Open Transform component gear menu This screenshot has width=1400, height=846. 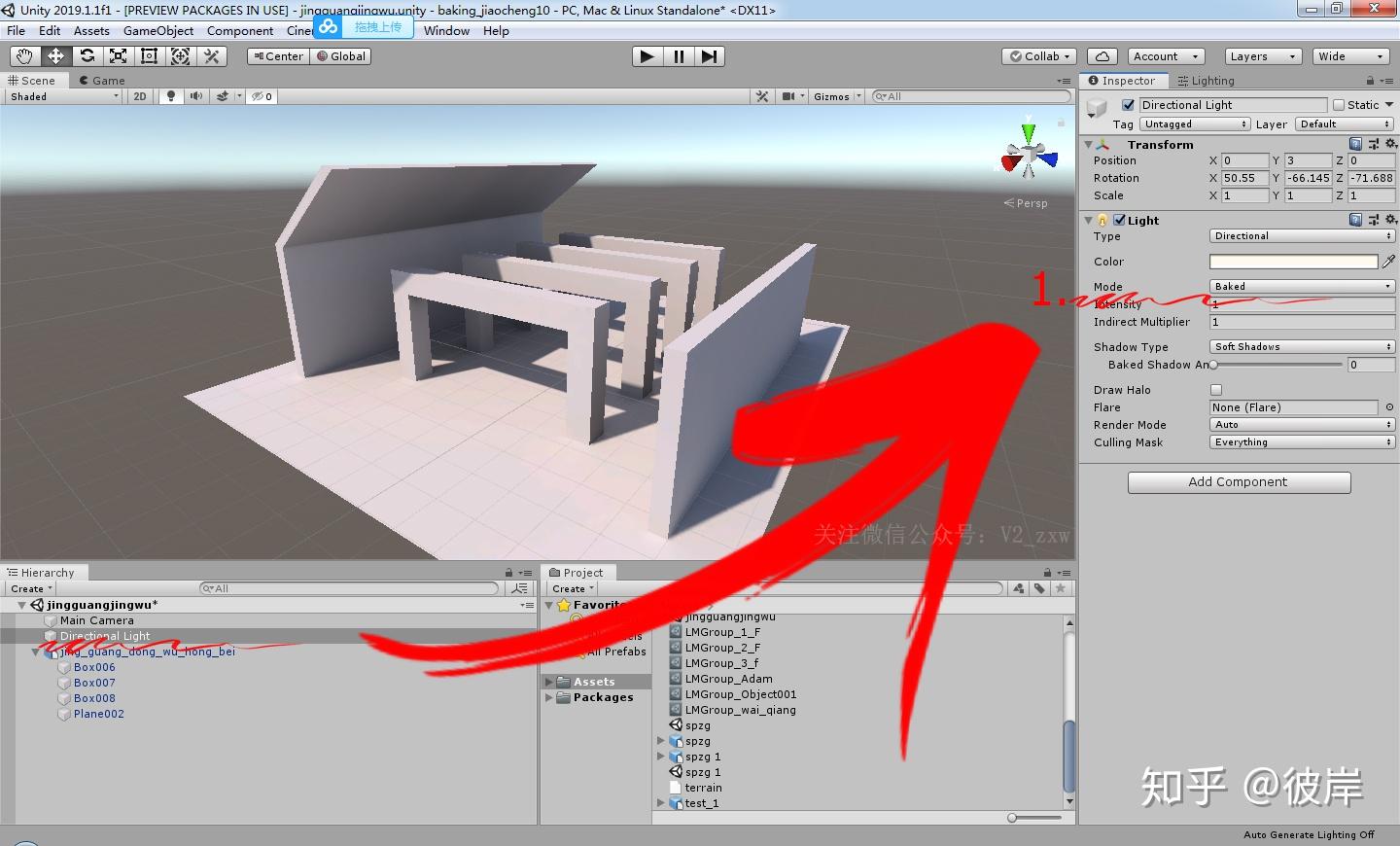[1390, 144]
